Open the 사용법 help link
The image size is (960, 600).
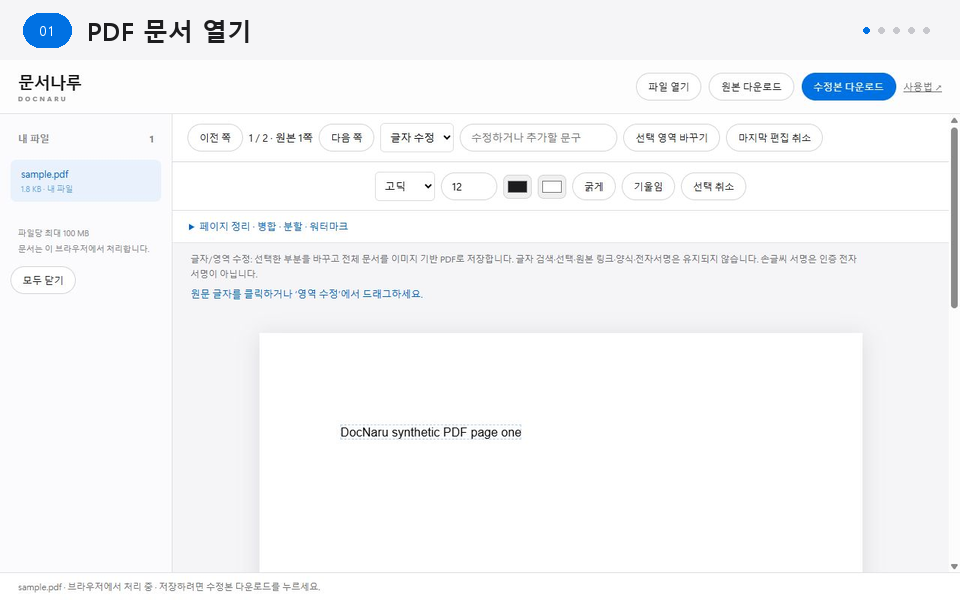(922, 87)
